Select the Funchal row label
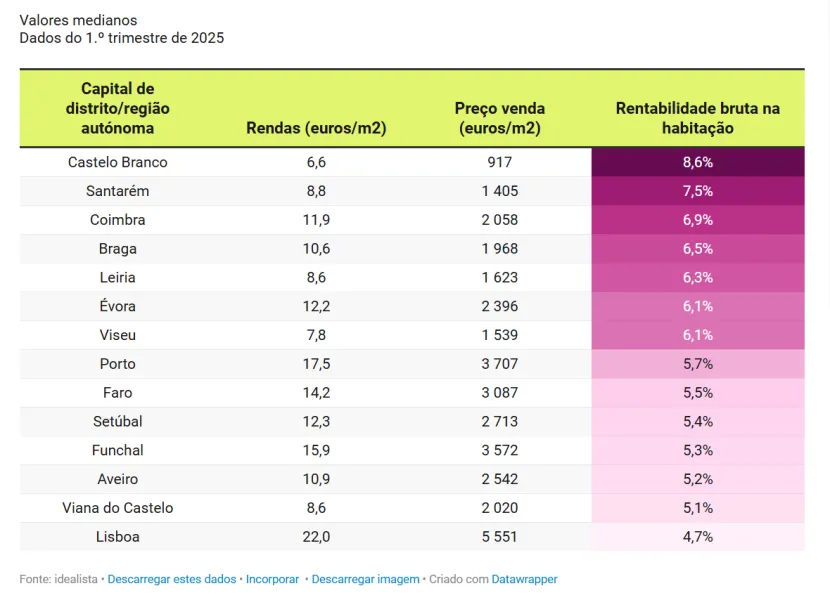 [118, 450]
